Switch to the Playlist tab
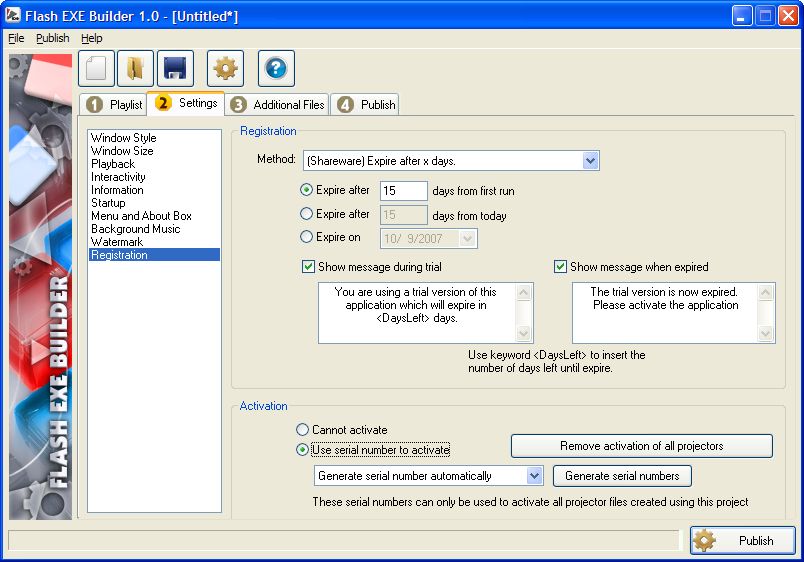804x562 pixels. click(114, 105)
